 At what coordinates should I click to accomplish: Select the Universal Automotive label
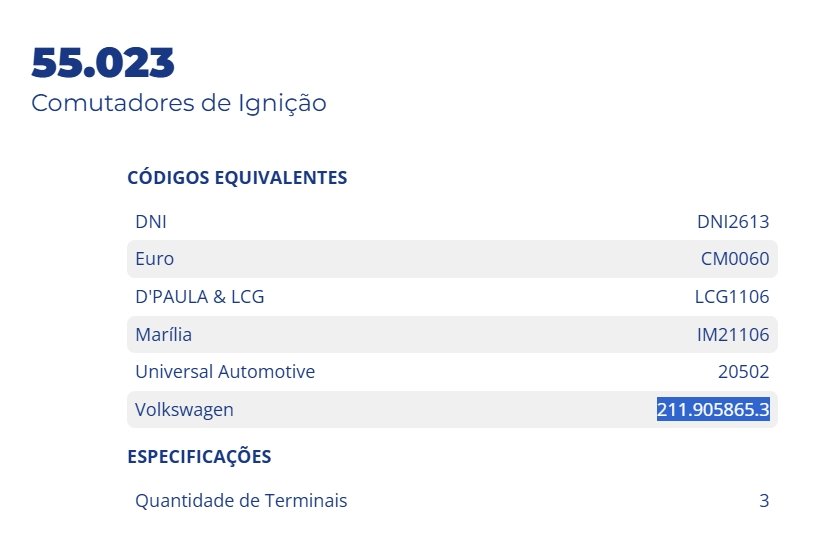click(x=225, y=372)
